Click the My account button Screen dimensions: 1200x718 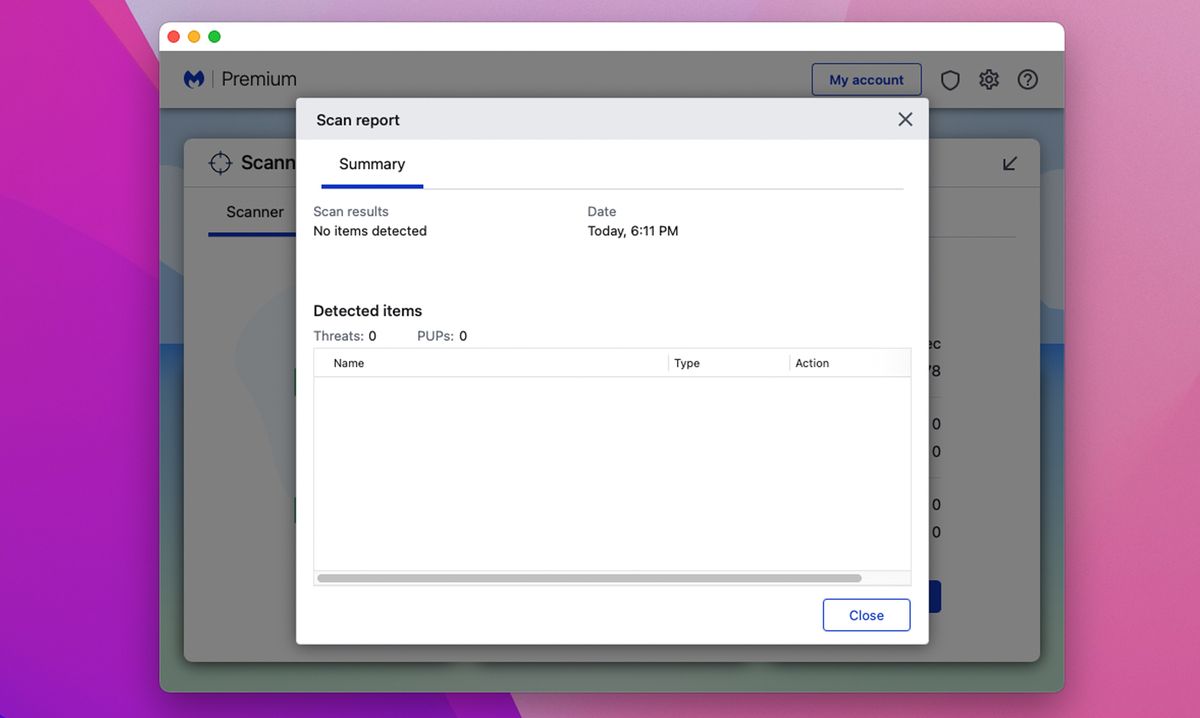866,80
